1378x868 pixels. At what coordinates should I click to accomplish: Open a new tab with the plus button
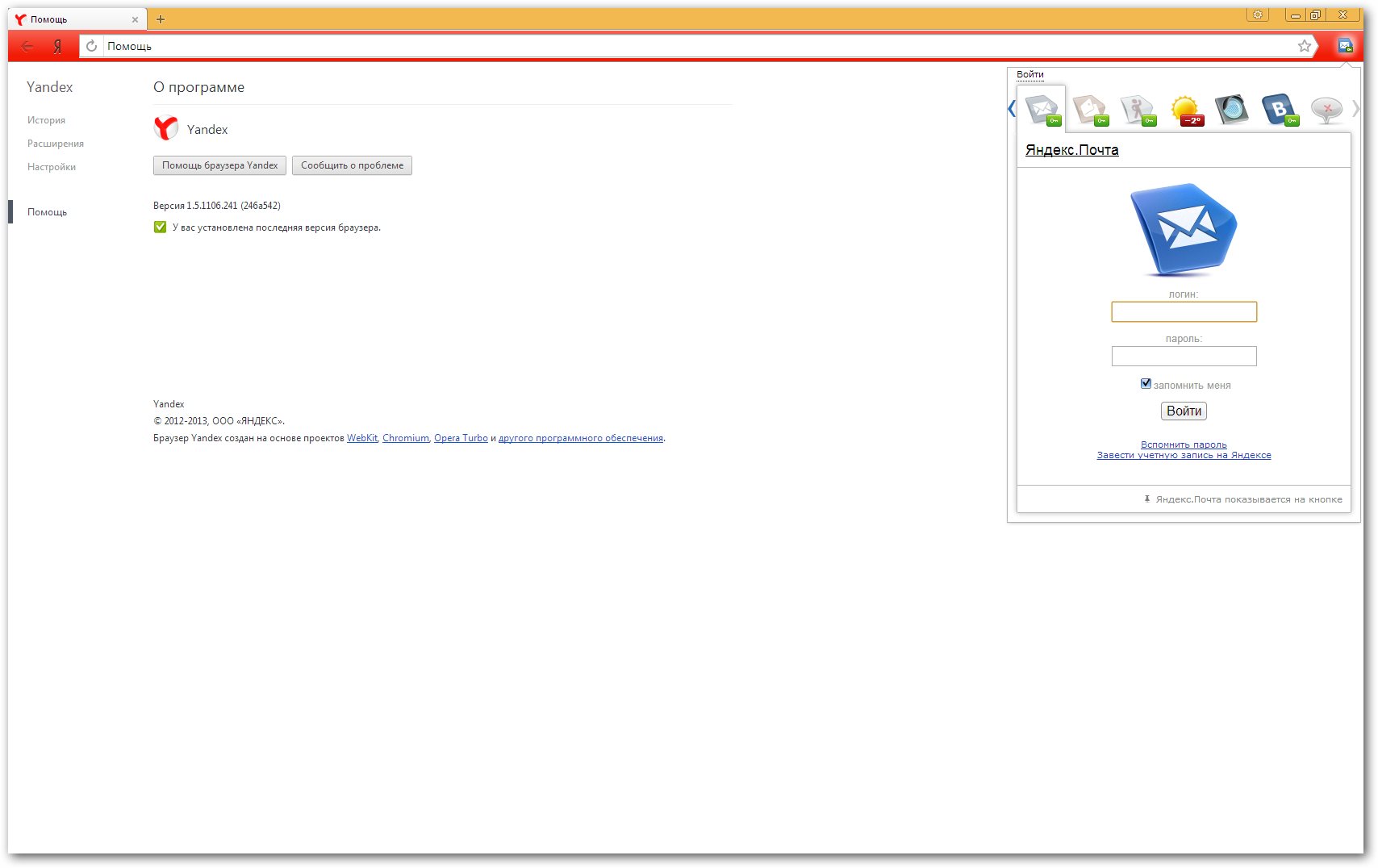point(161,19)
